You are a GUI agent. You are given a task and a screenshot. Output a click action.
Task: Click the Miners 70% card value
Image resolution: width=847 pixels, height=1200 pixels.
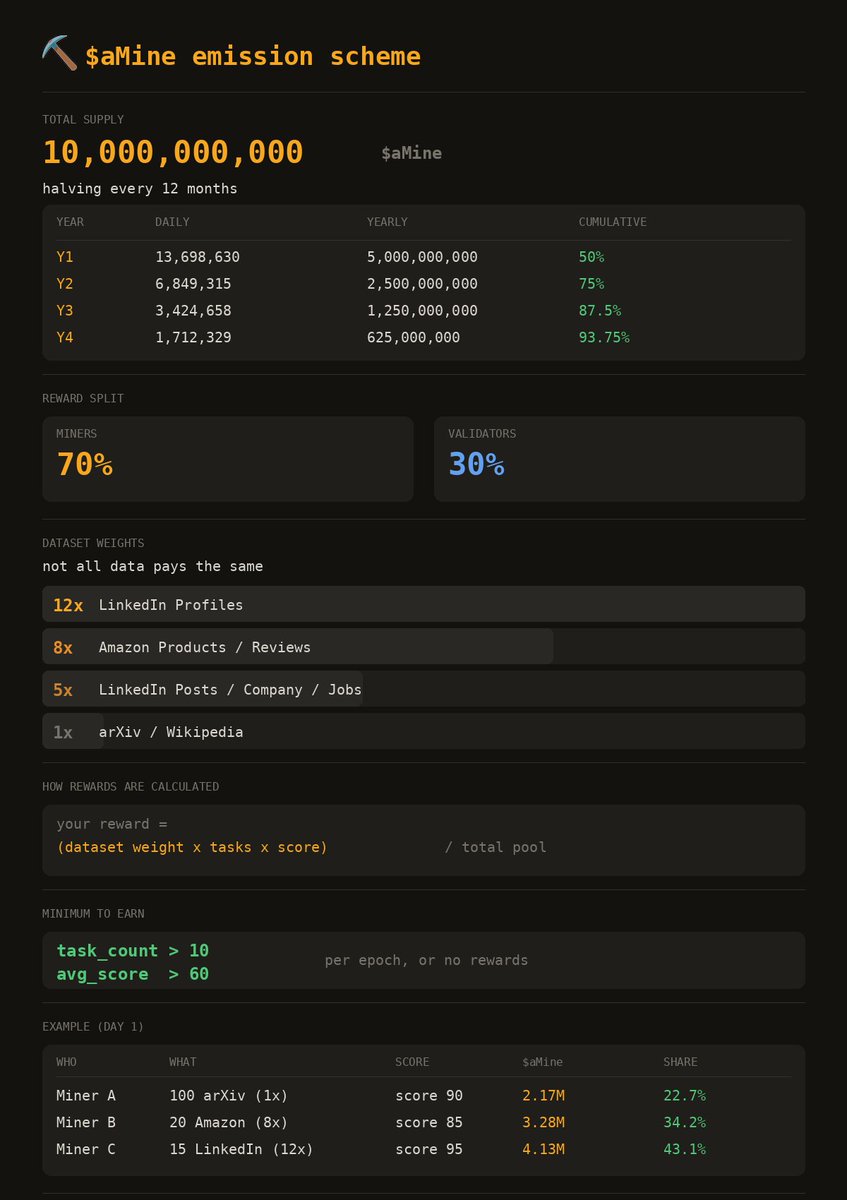click(84, 464)
